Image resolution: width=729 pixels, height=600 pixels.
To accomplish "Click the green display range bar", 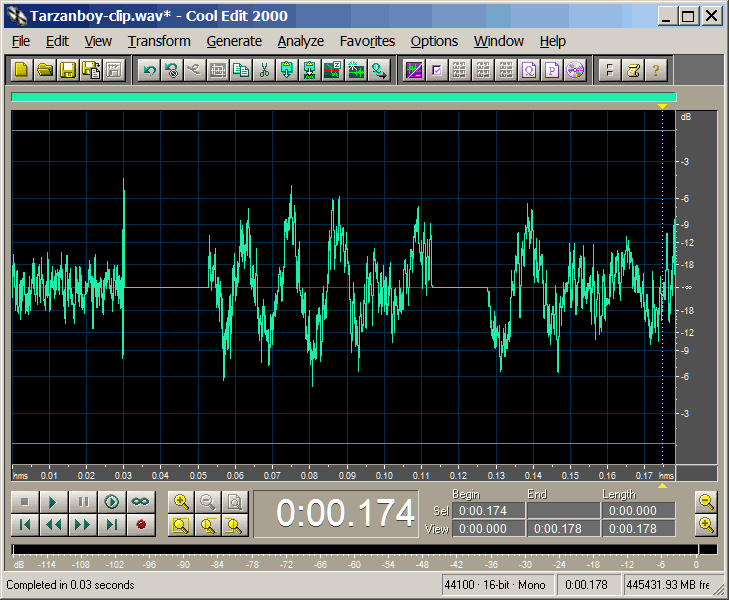I will (344, 97).
